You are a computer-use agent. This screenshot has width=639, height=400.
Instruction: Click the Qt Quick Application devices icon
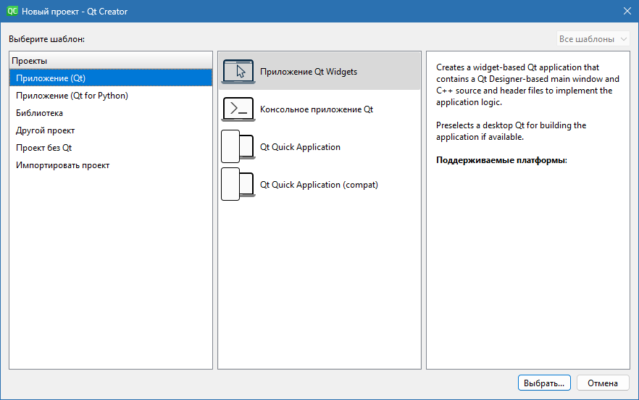(238, 147)
